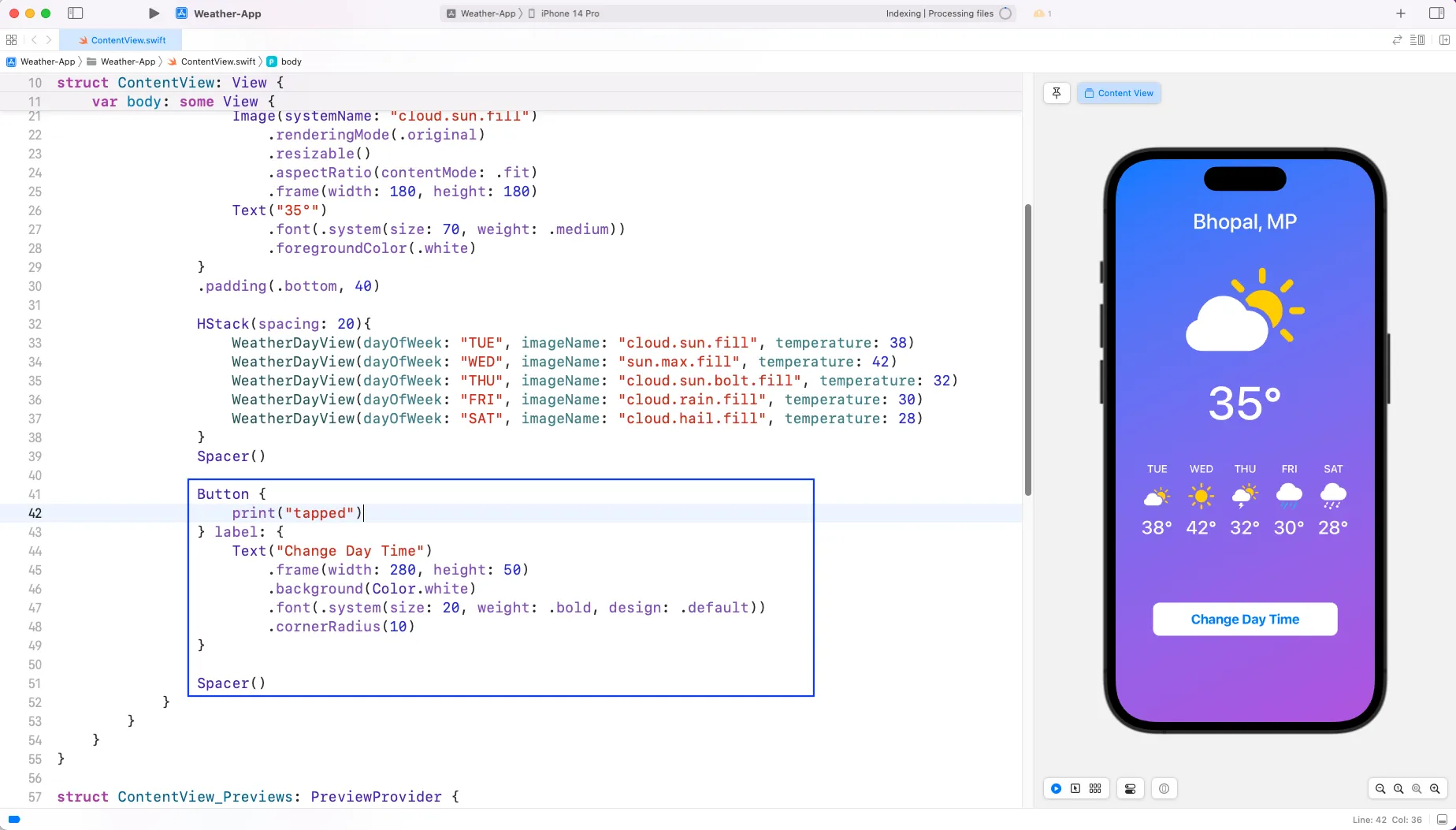The height and width of the screenshot is (830, 1456).
Task: Click 38° under TUE in preview
Action: pyautogui.click(x=1157, y=527)
